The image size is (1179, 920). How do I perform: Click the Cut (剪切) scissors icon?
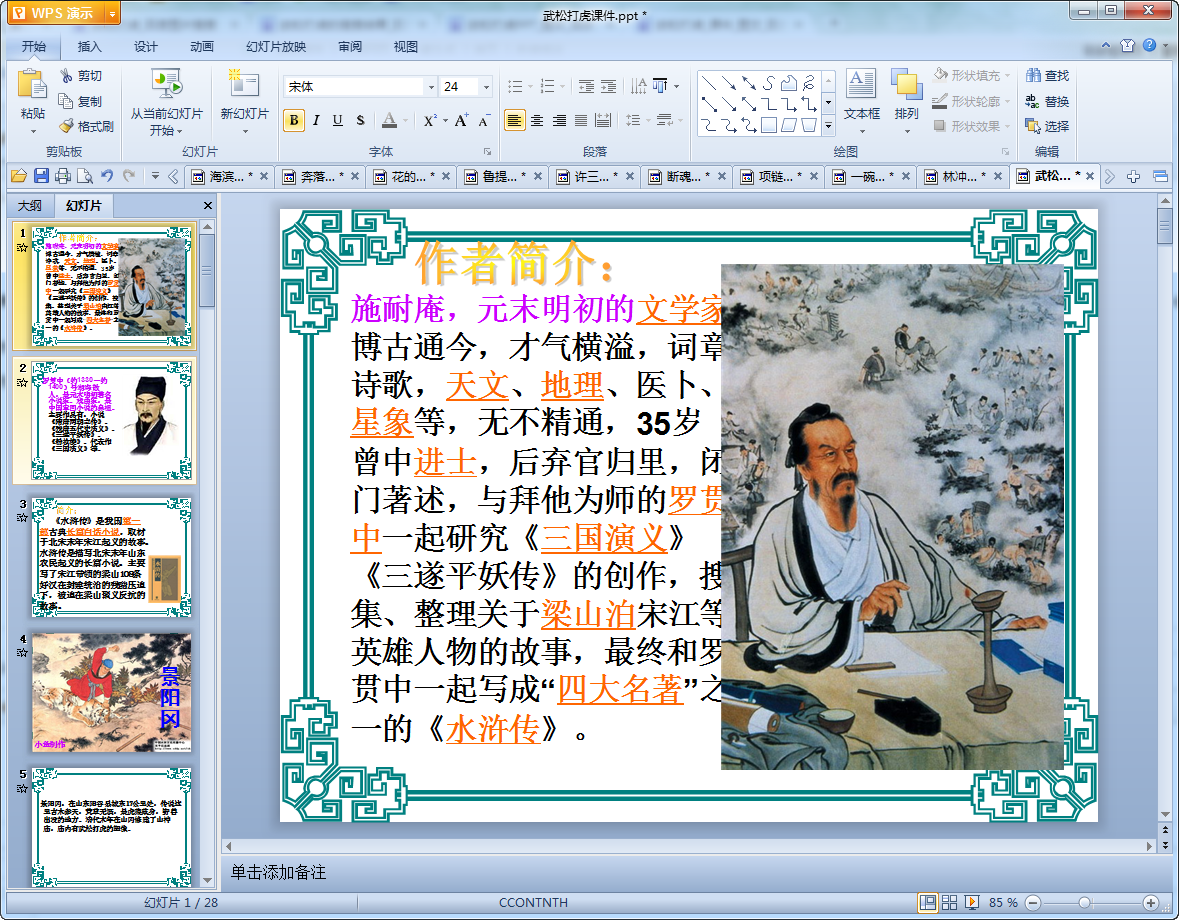pyautogui.click(x=66, y=76)
